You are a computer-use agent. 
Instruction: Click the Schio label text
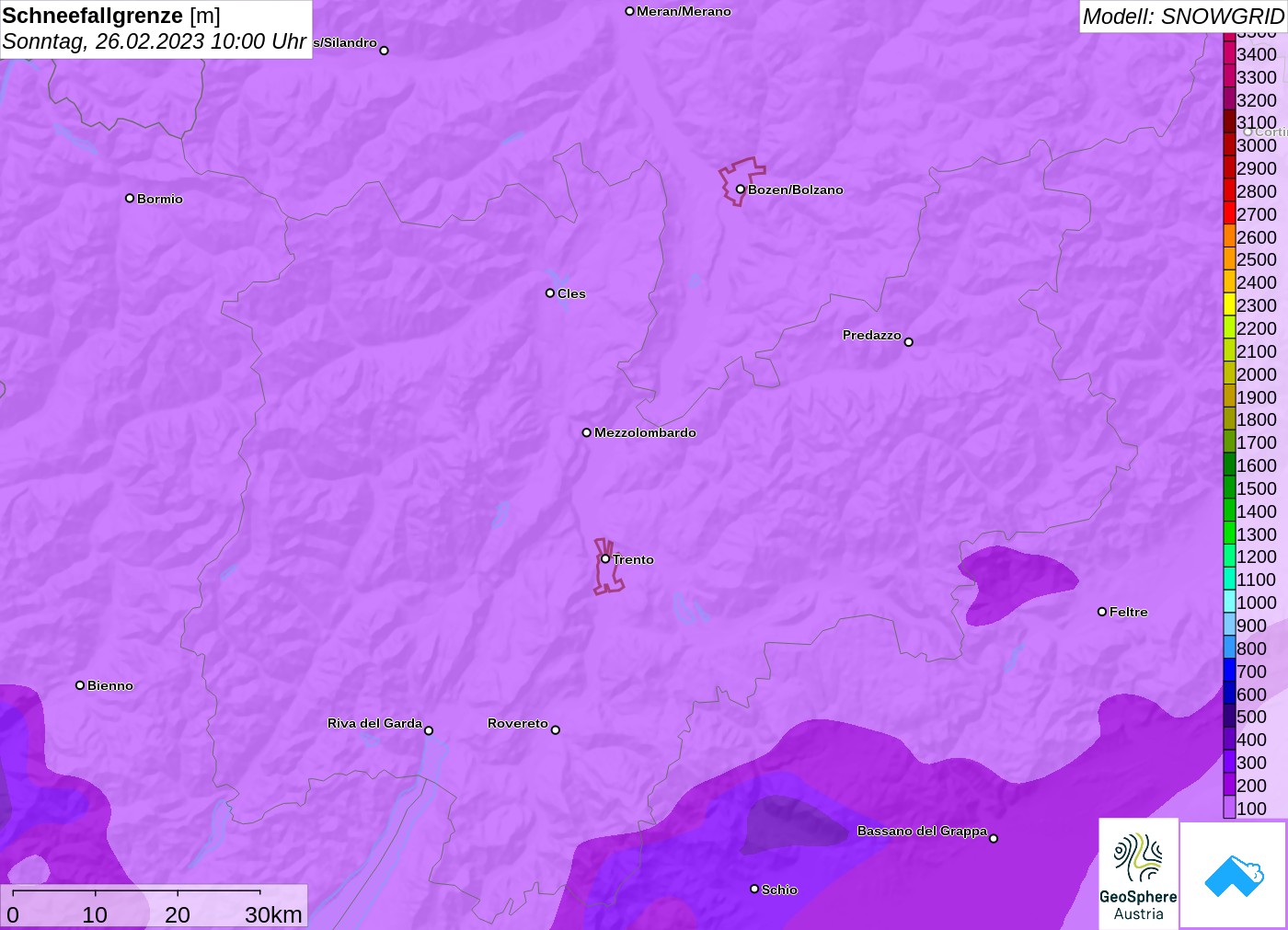coord(779,890)
